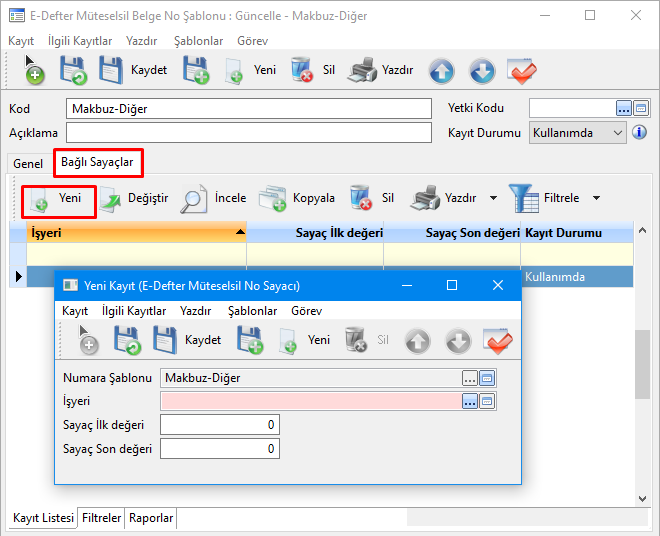Click the Kopyala copy icon
Screen dimensions: 660x536
273,198
